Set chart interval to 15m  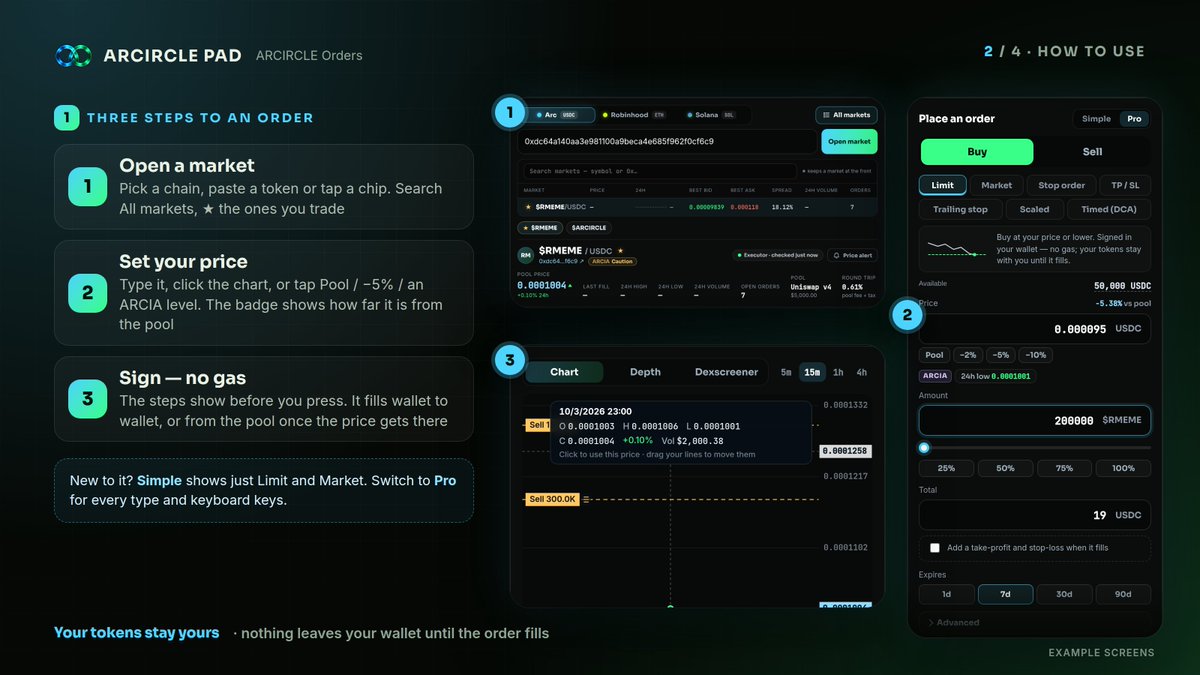pyautogui.click(x=812, y=372)
